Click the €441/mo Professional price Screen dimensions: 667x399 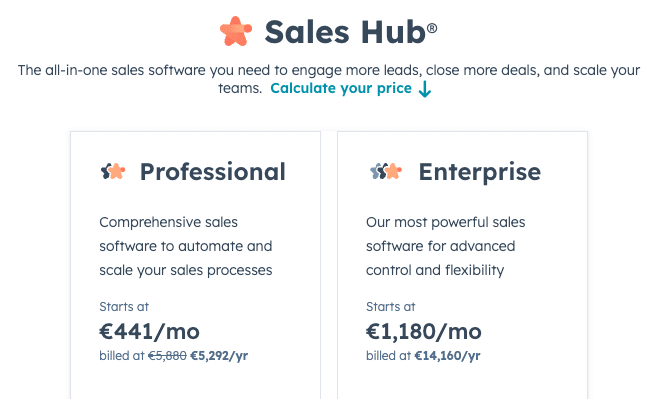149,331
